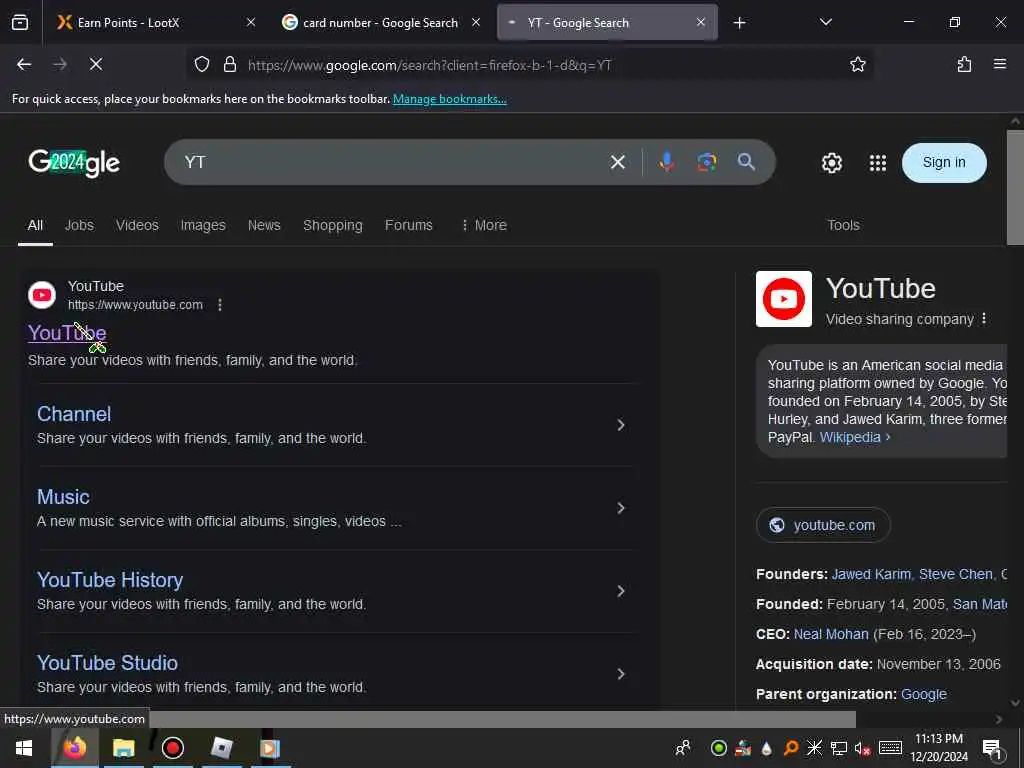
Task: Clear the YT search query
Action: [617, 162]
